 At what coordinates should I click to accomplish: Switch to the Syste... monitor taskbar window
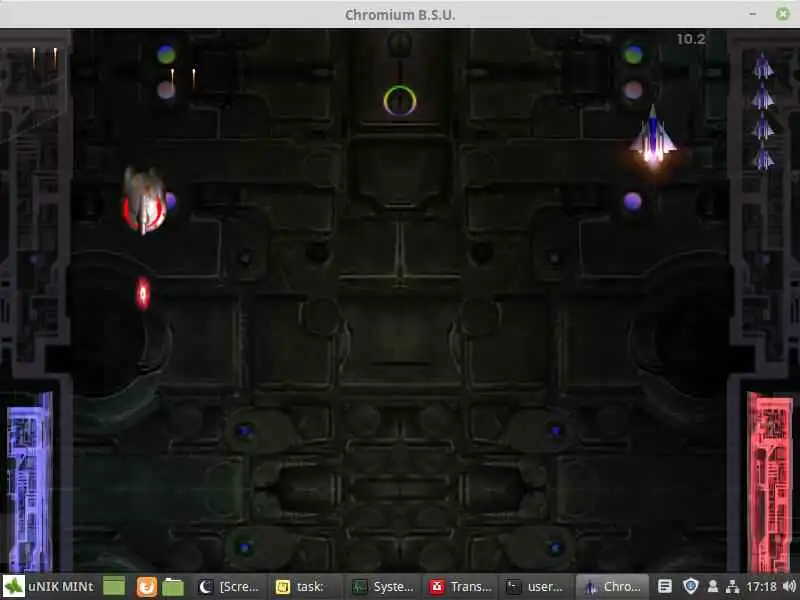coord(383,587)
